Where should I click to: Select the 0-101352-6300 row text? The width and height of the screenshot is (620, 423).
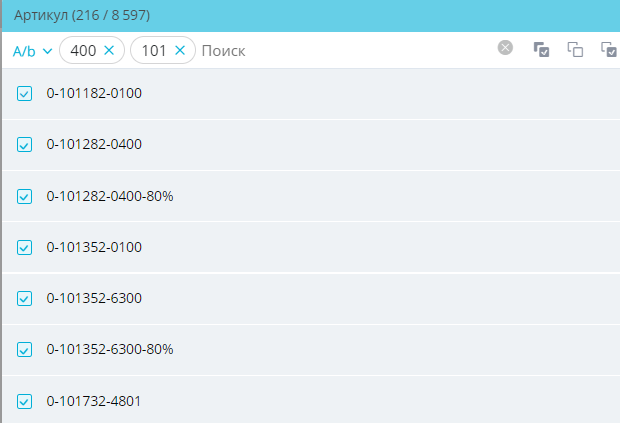pos(94,298)
